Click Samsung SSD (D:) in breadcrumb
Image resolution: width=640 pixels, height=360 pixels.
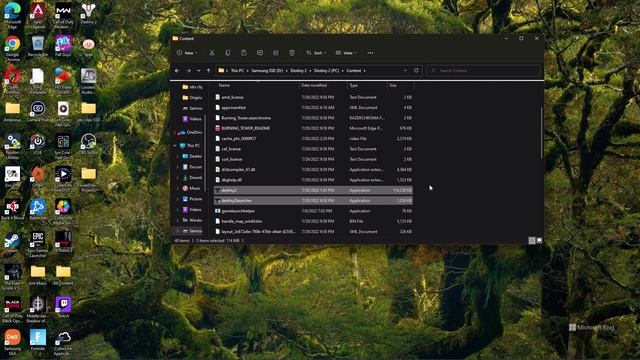(267, 71)
